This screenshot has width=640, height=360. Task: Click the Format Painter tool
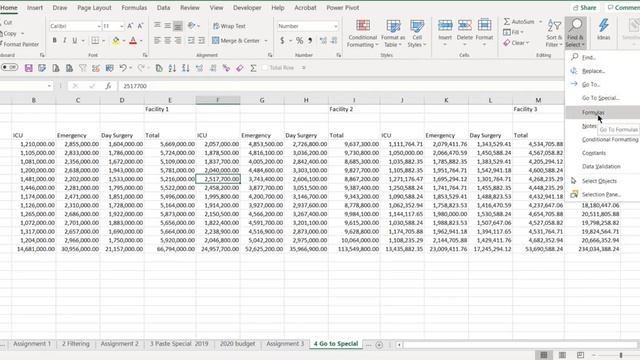click(x=19, y=44)
